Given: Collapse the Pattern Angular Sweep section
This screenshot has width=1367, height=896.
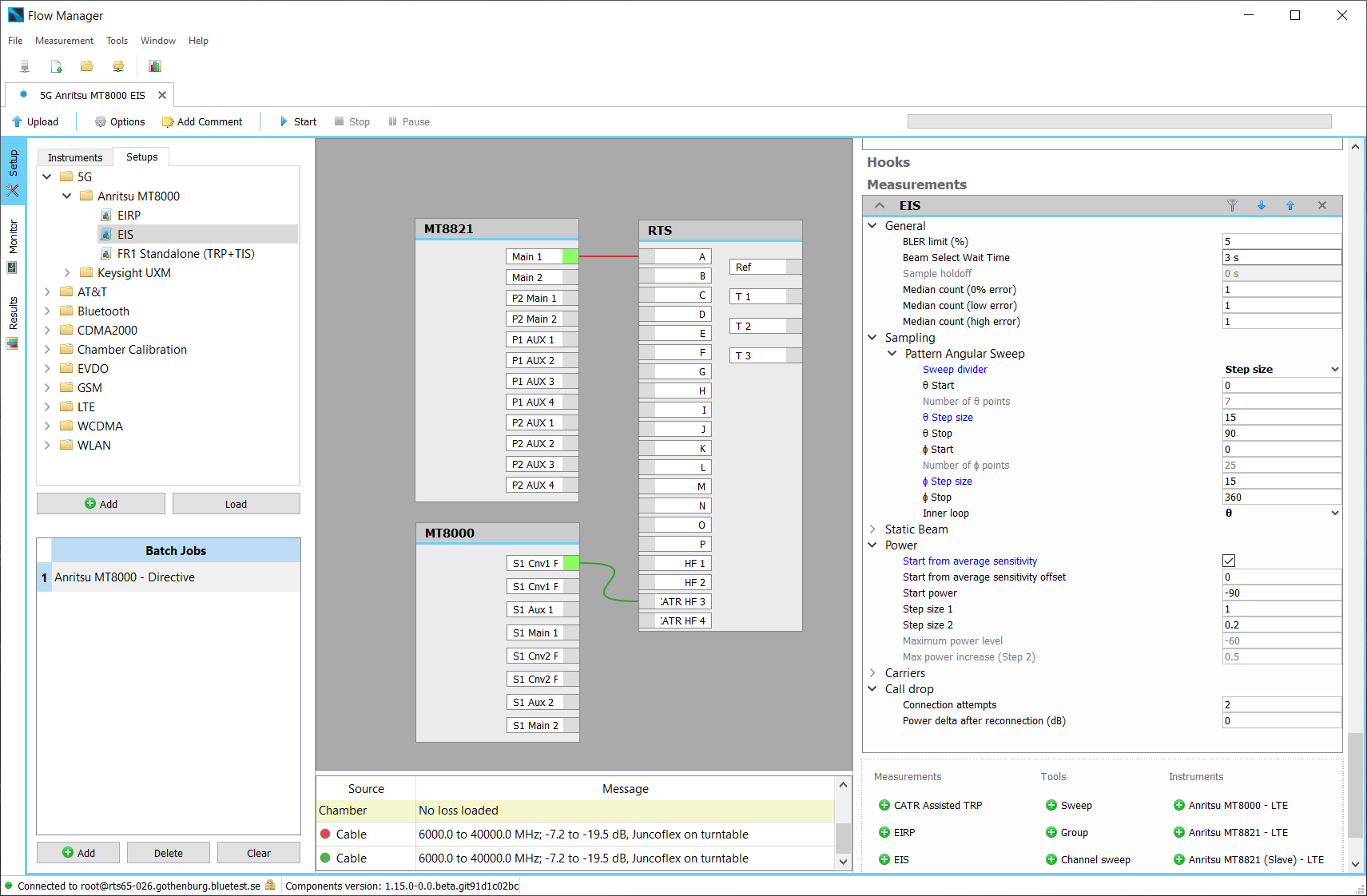Looking at the screenshot, I should point(892,353).
